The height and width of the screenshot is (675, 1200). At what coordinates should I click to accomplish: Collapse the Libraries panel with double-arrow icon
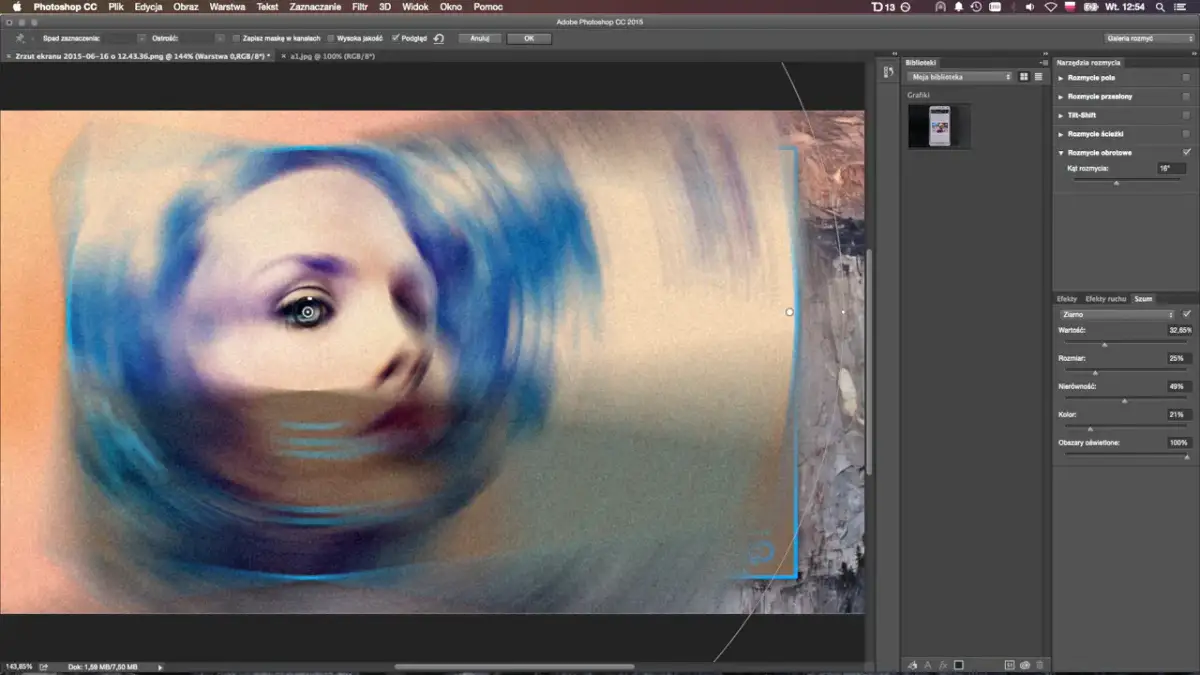1043,62
